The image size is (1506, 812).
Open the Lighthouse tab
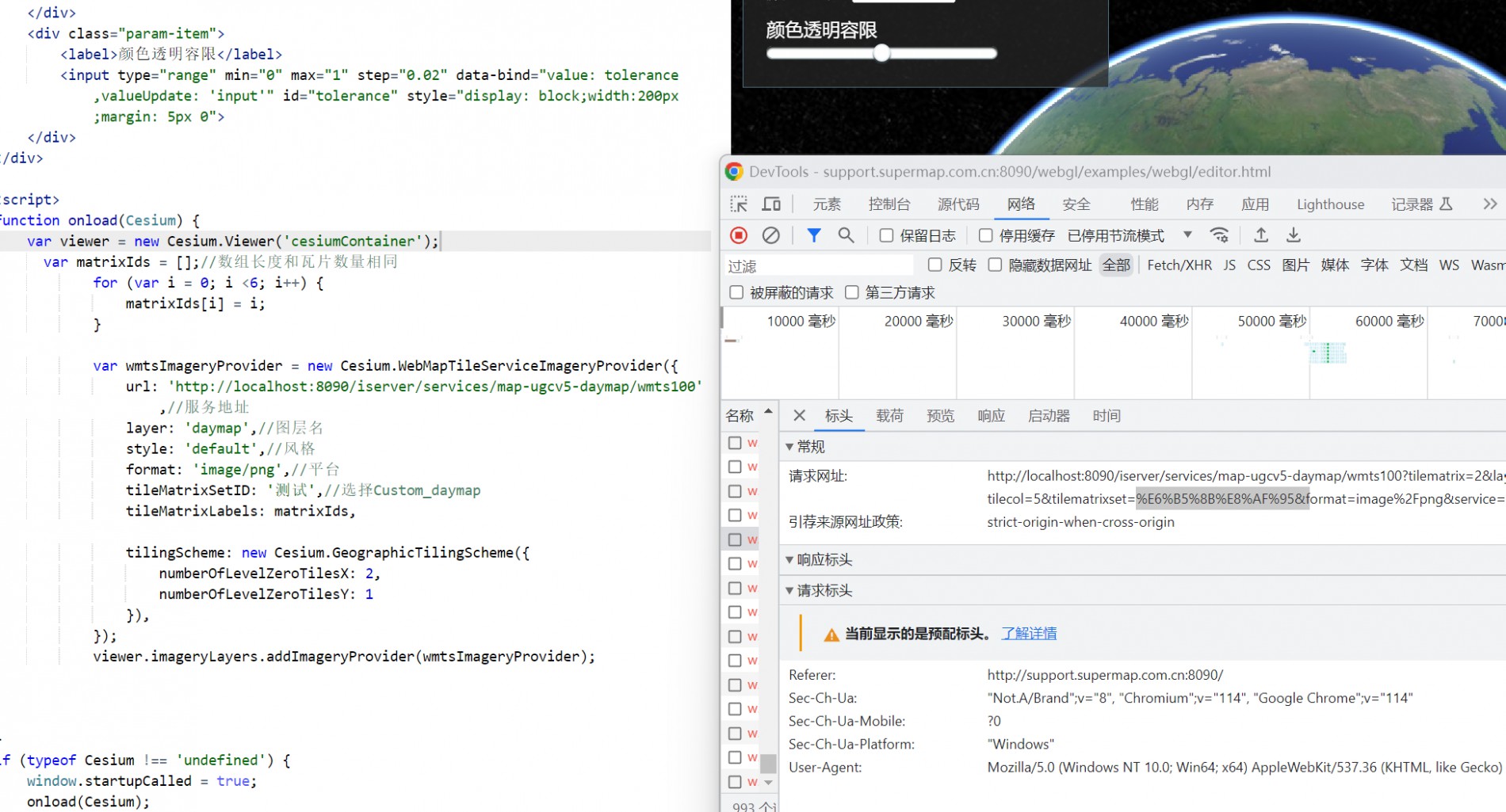click(x=1330, y=204)
